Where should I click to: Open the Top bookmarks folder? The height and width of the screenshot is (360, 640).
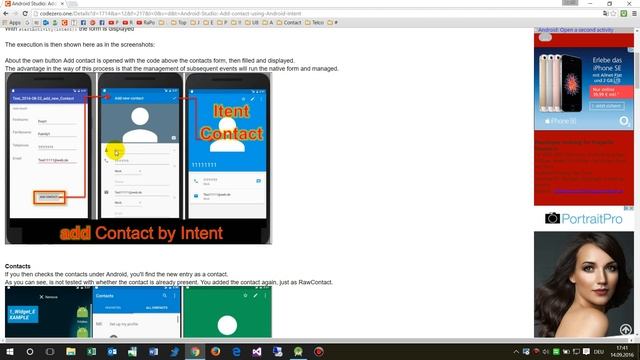pyautogui.click(x=178, y=22)
